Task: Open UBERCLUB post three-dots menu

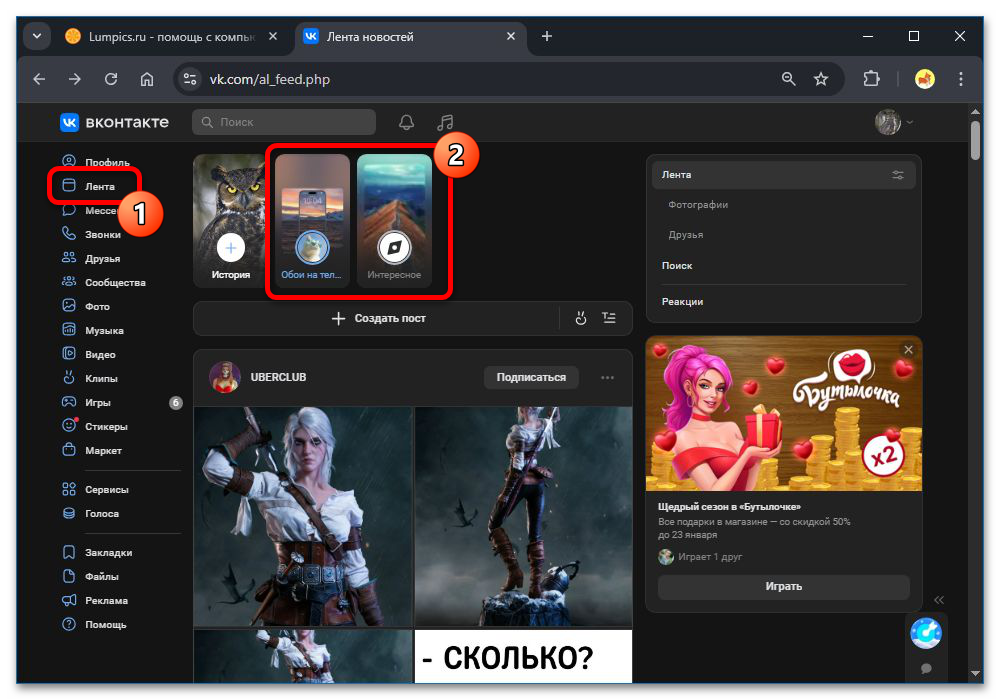Action: click(x=607, y=377)
